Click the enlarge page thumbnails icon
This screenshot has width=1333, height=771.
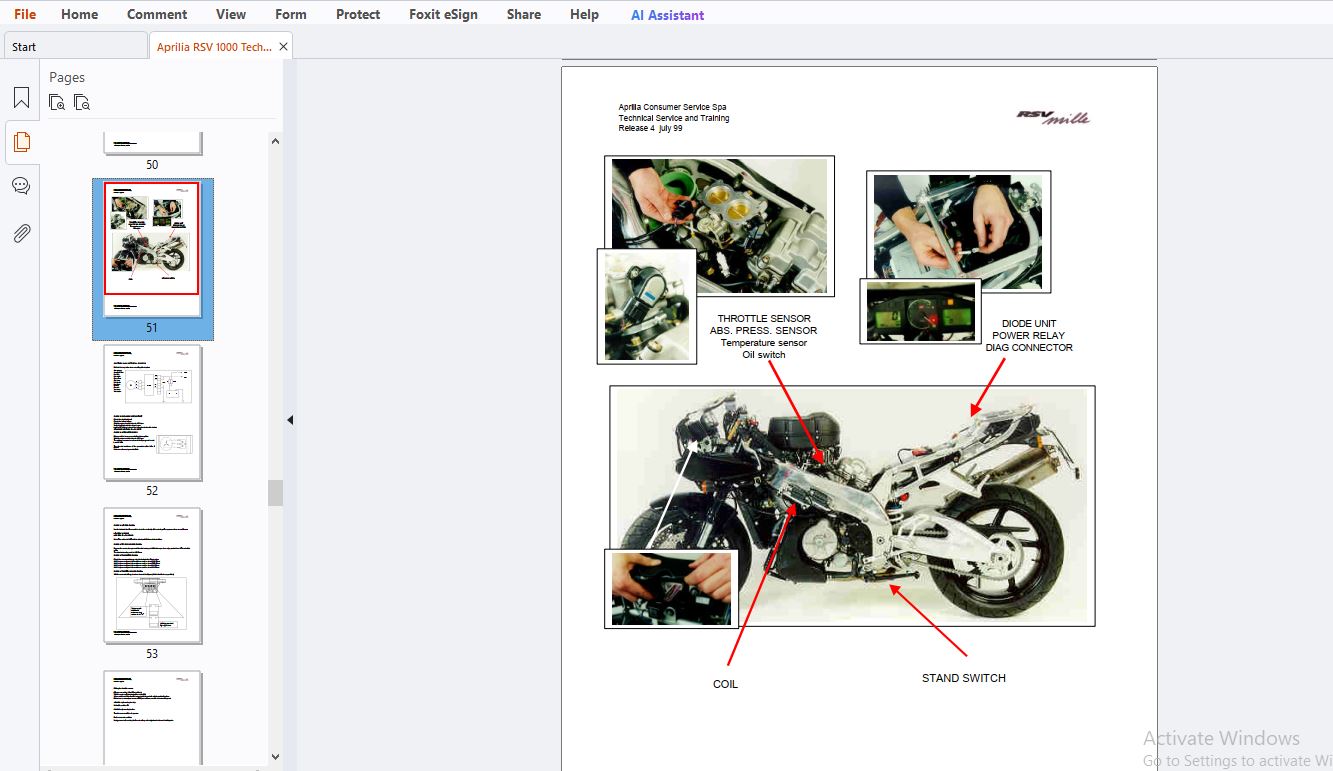[x=57, y=102]
